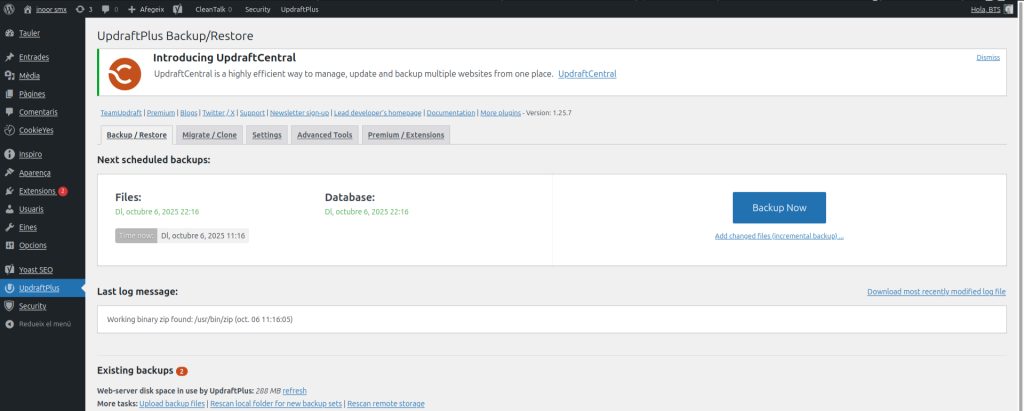This screenshot has width=1024, height=411.
Task: Click the Yoast SEO icon in admin bar
Action: tap(178, 9)
